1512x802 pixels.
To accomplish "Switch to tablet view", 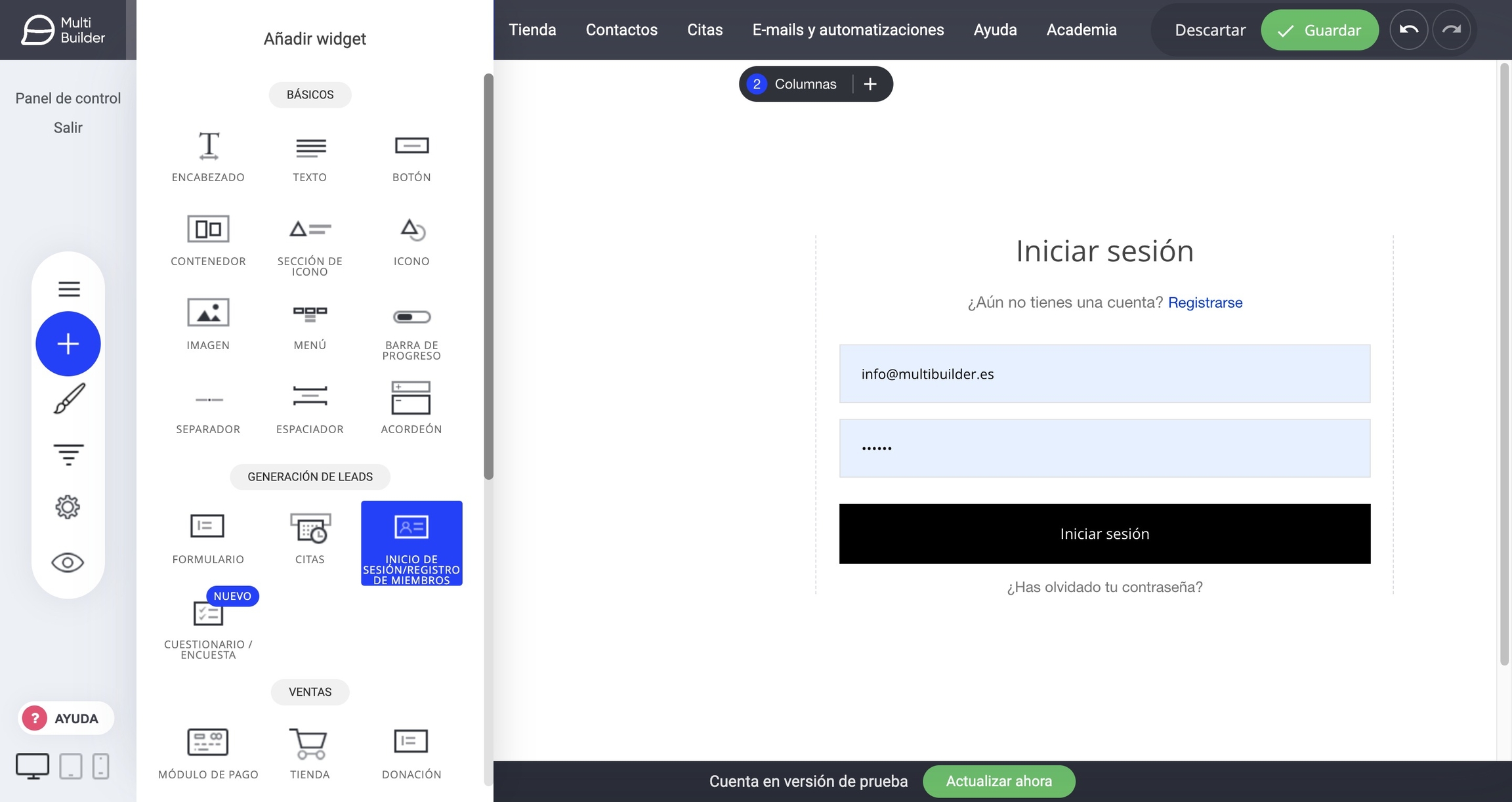I will coord(71,766).
